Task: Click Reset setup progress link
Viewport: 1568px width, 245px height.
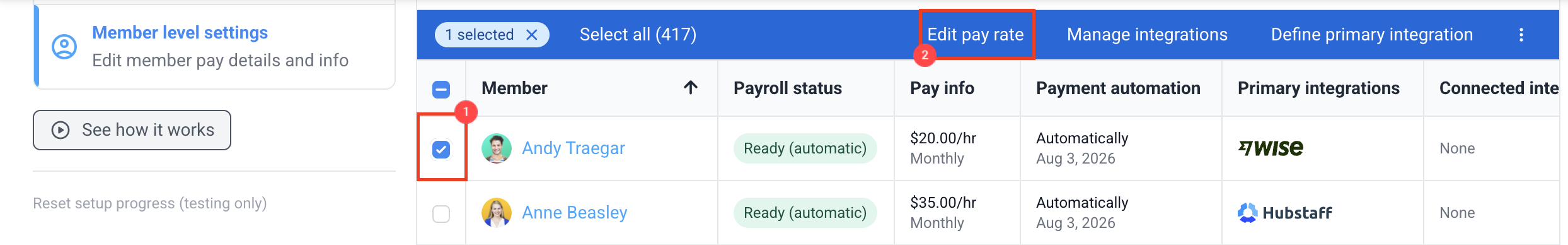Action: tap(150, 203)
